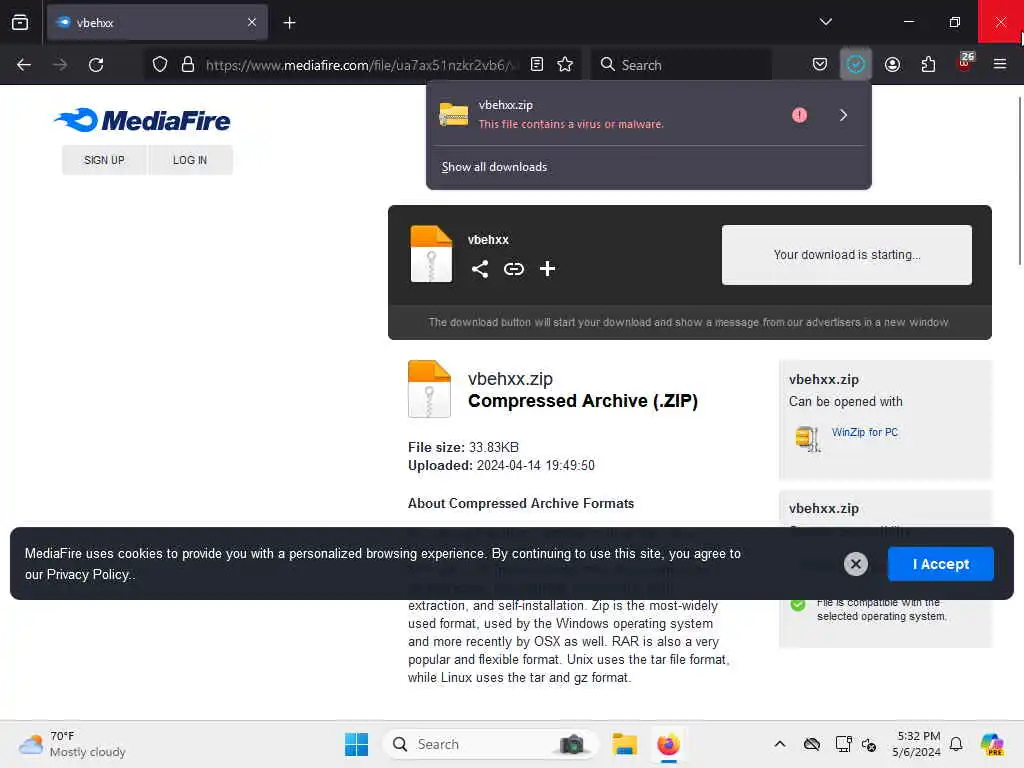The image size is (1024, 768).
Task: Click the taskbar Search field
Action: pyautogui.click(x=490, y=744)
